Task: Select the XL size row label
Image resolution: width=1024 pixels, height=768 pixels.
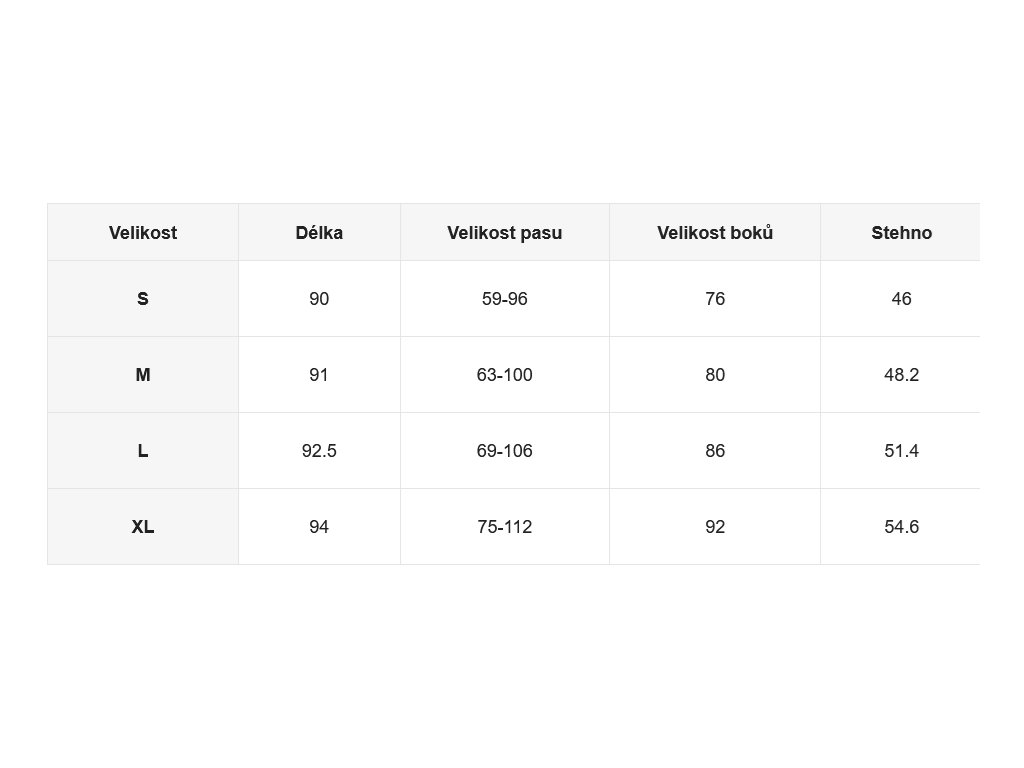Action: click(x=143, y=526)
